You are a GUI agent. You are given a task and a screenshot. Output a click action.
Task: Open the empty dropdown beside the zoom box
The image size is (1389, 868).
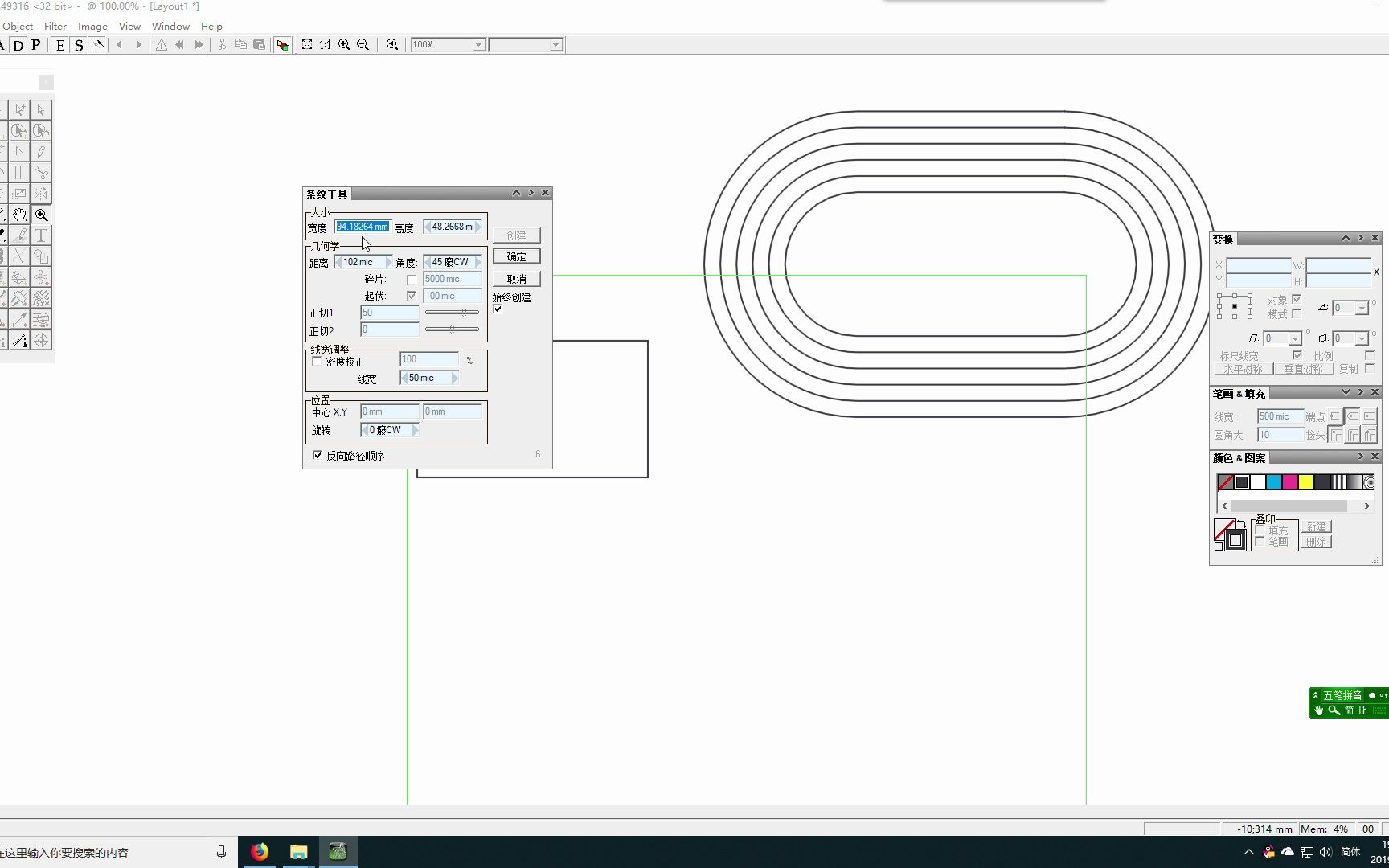coord(555,45)
